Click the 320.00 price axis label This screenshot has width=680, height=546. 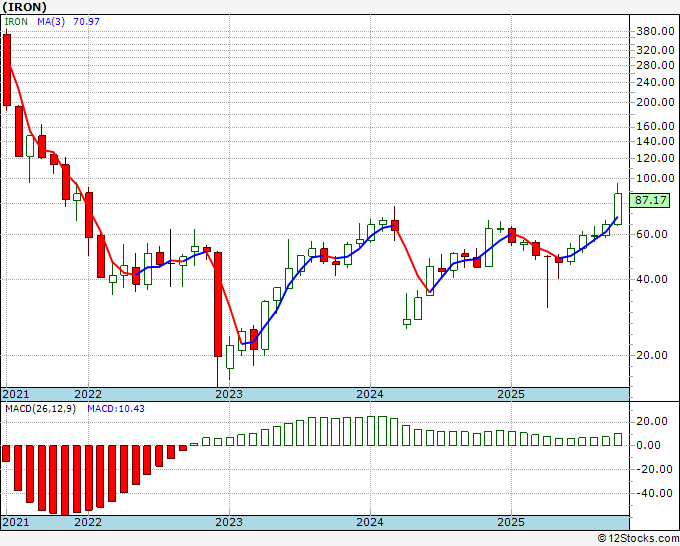655,50
